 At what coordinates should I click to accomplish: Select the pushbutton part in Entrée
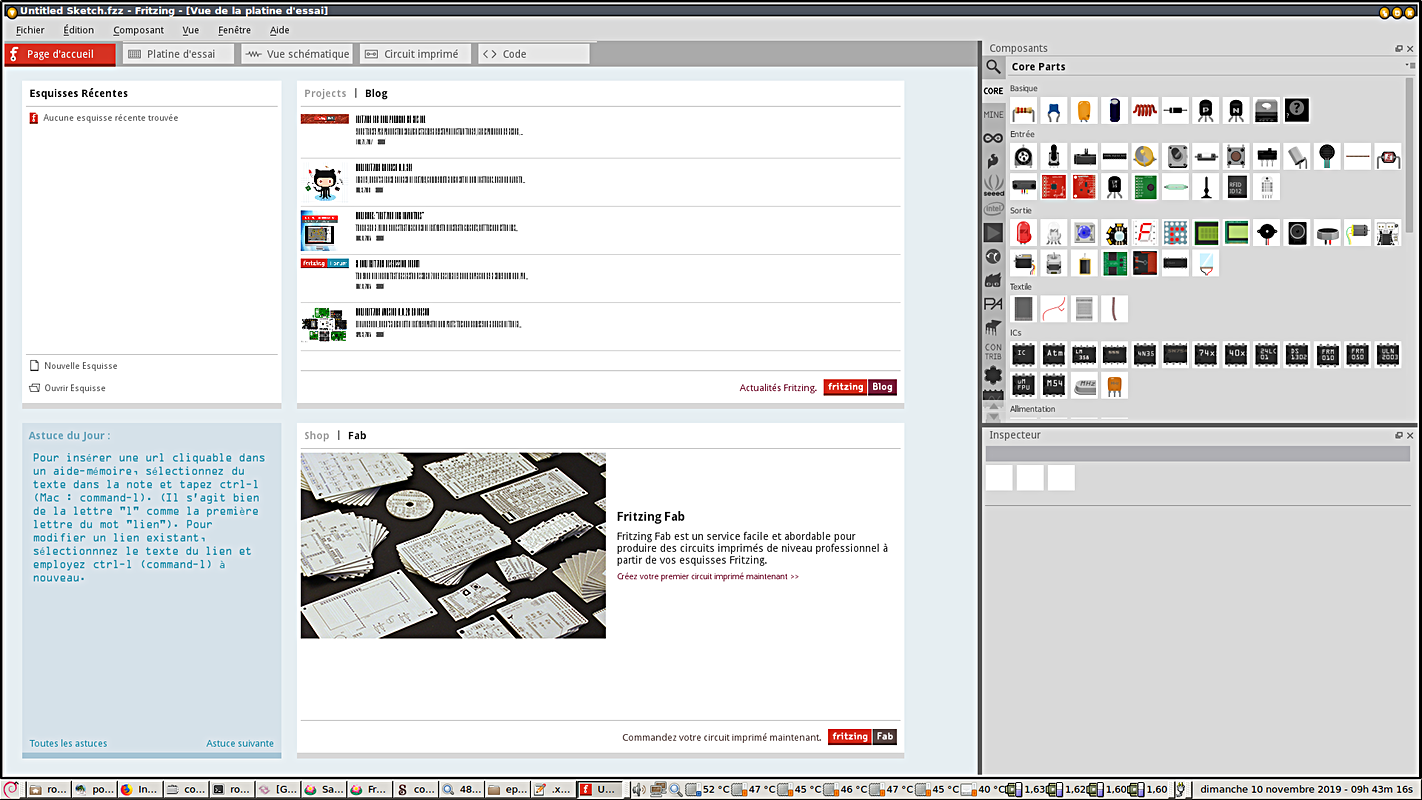click(x=1236, y=156)
